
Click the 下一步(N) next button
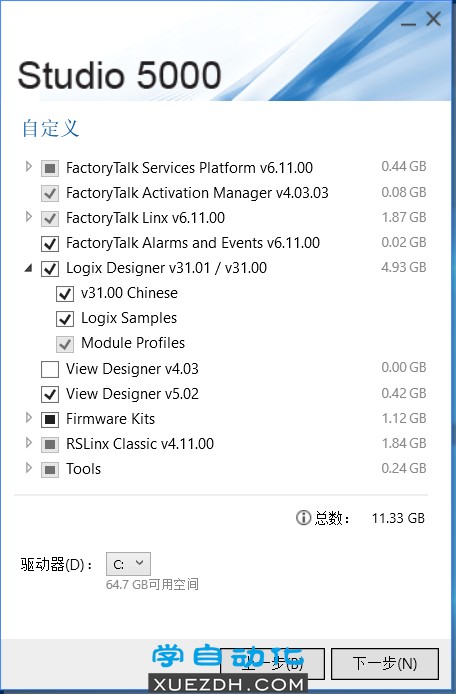click(385, 663)
